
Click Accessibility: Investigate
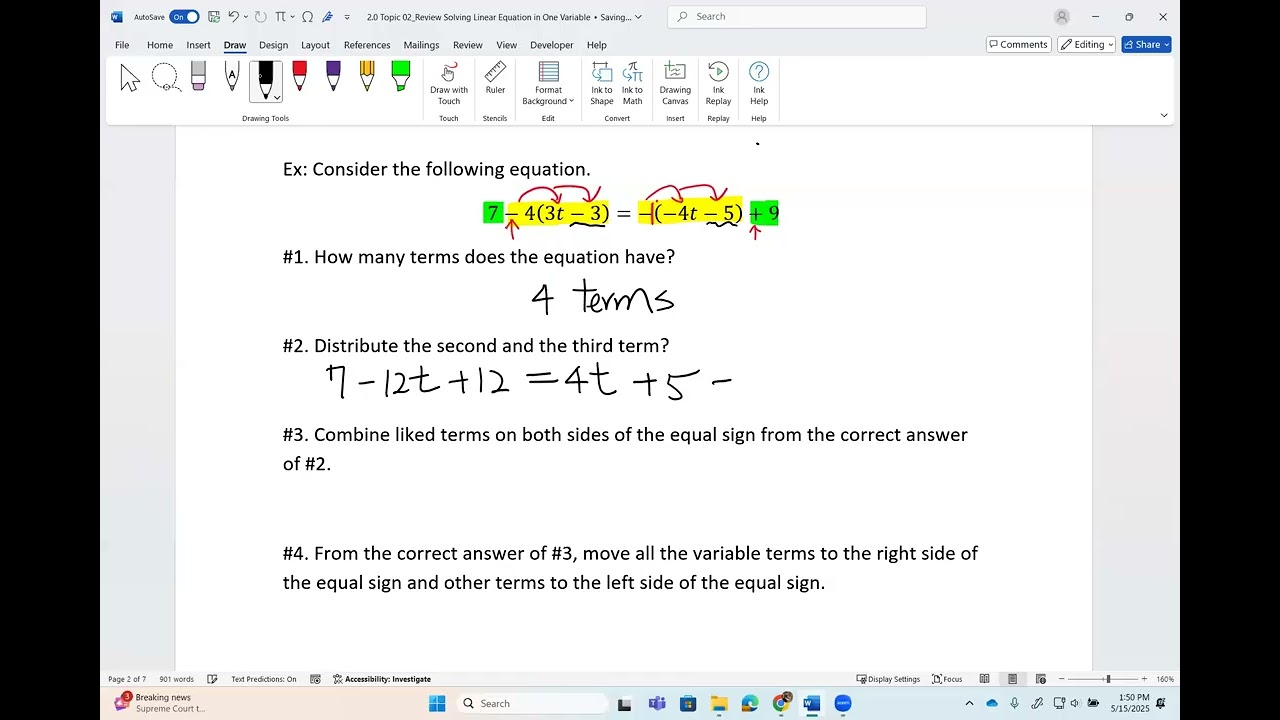pyautogui.click(x=382, y=679)
